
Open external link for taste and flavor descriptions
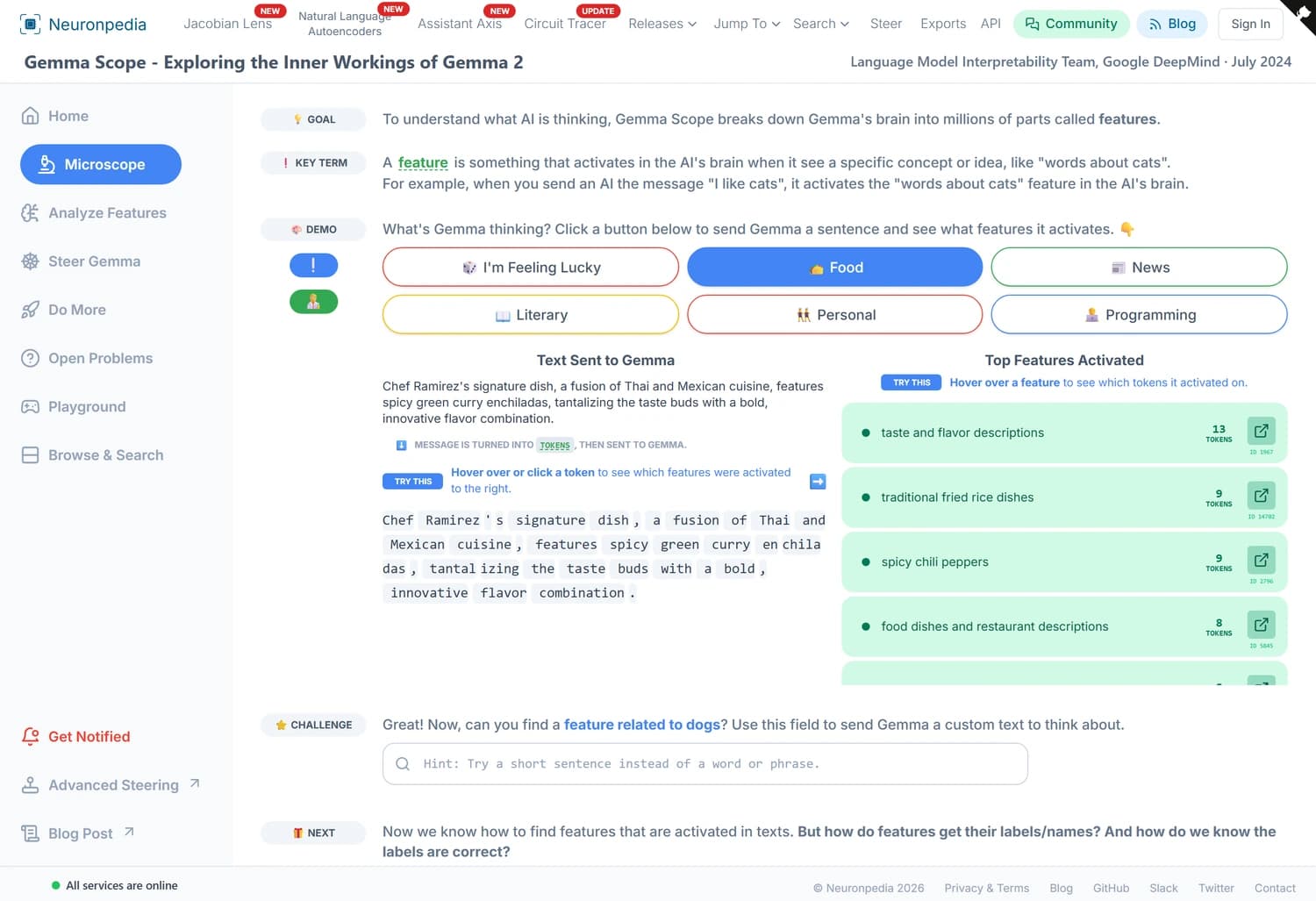point(1261,431)
